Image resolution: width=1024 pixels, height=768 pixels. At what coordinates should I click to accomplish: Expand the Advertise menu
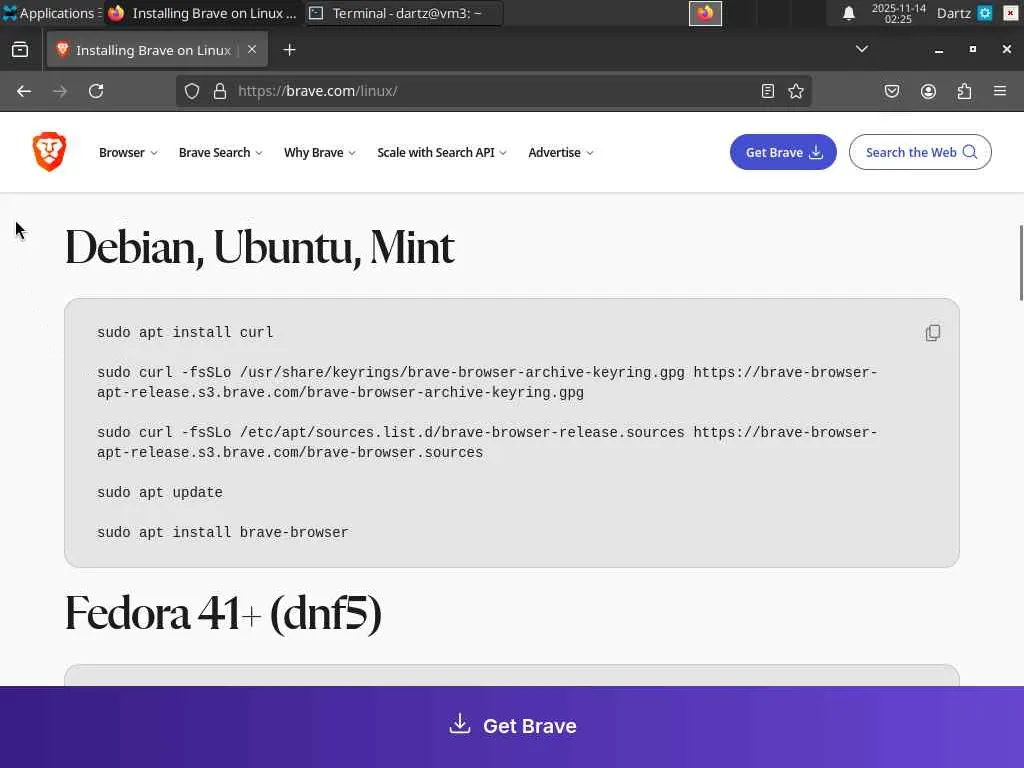tap(561, 153)
